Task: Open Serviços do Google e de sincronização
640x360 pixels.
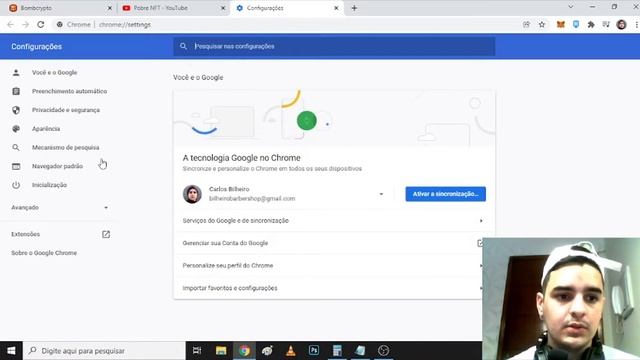Action: (x=334, y=220)
